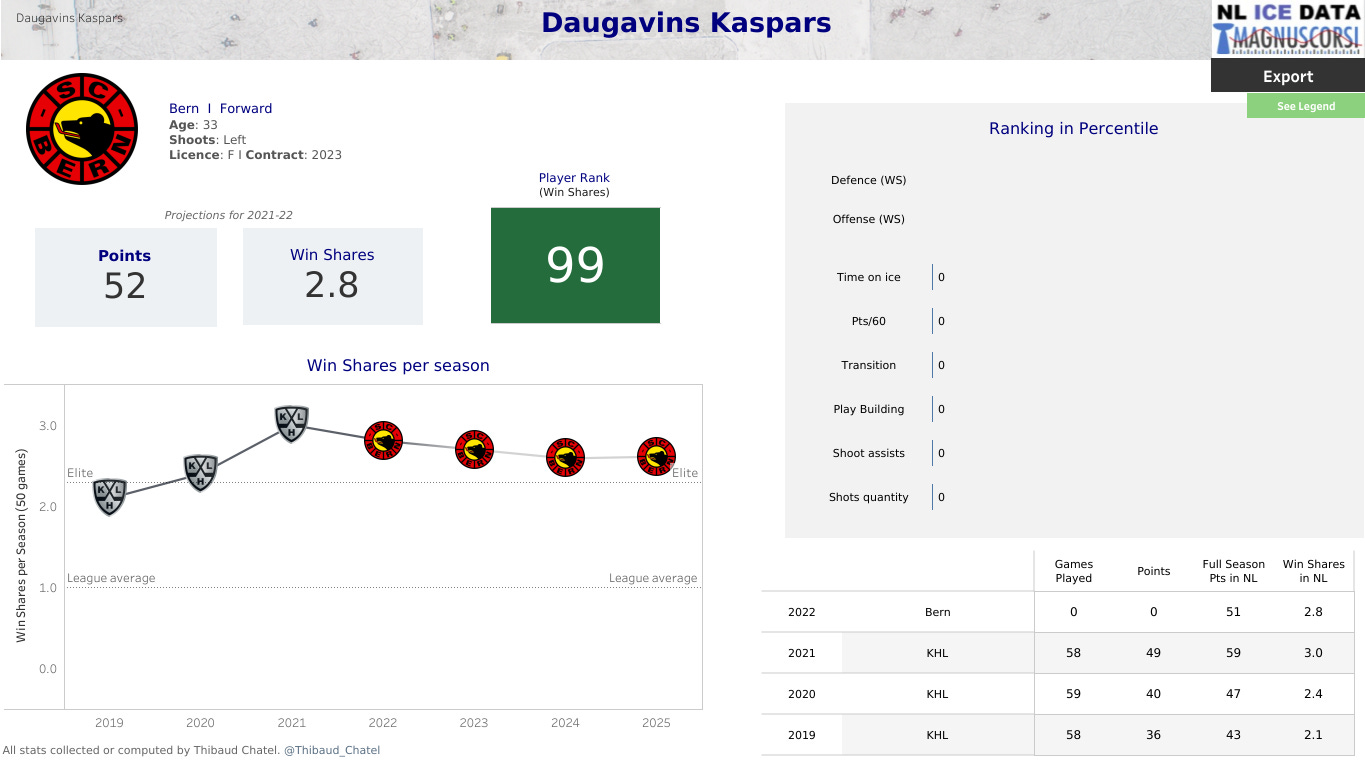
Task: Open the See Legend button
Action: pyautogui.click(x=1305, y=106)
